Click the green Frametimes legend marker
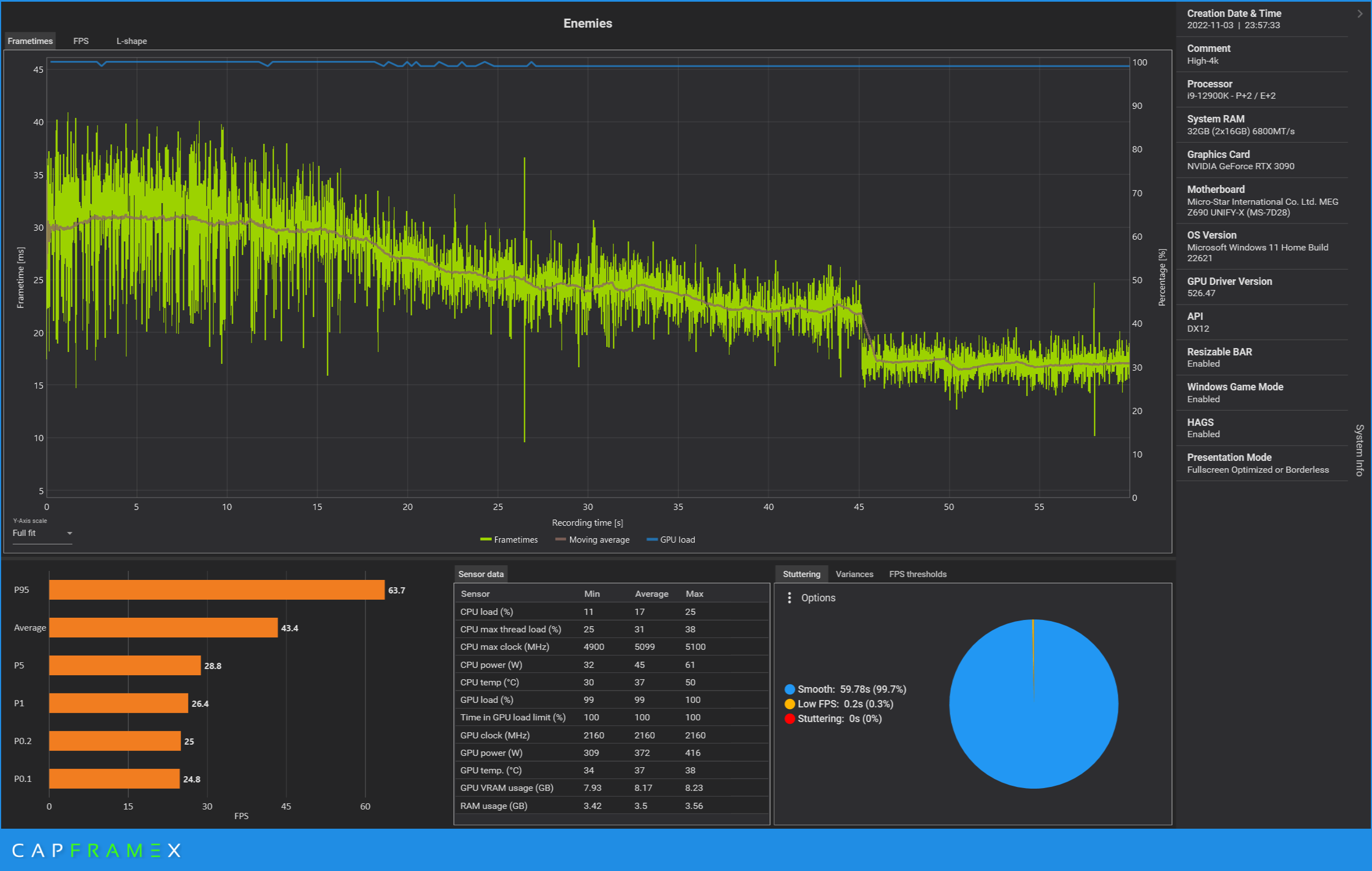 pos(486,539)
